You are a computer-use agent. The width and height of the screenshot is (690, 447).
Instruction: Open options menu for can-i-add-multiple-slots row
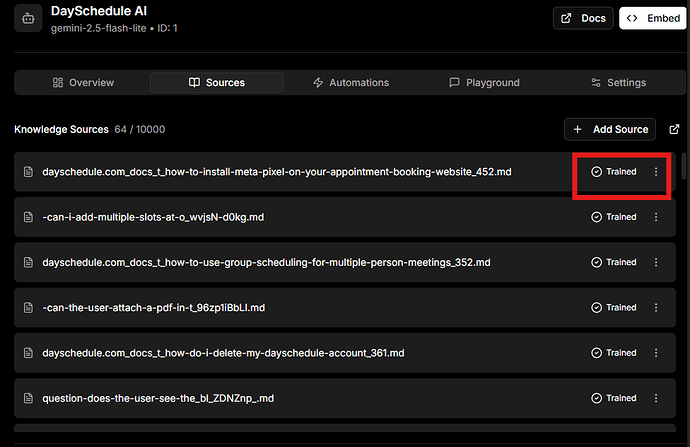[x=656, y=217]
